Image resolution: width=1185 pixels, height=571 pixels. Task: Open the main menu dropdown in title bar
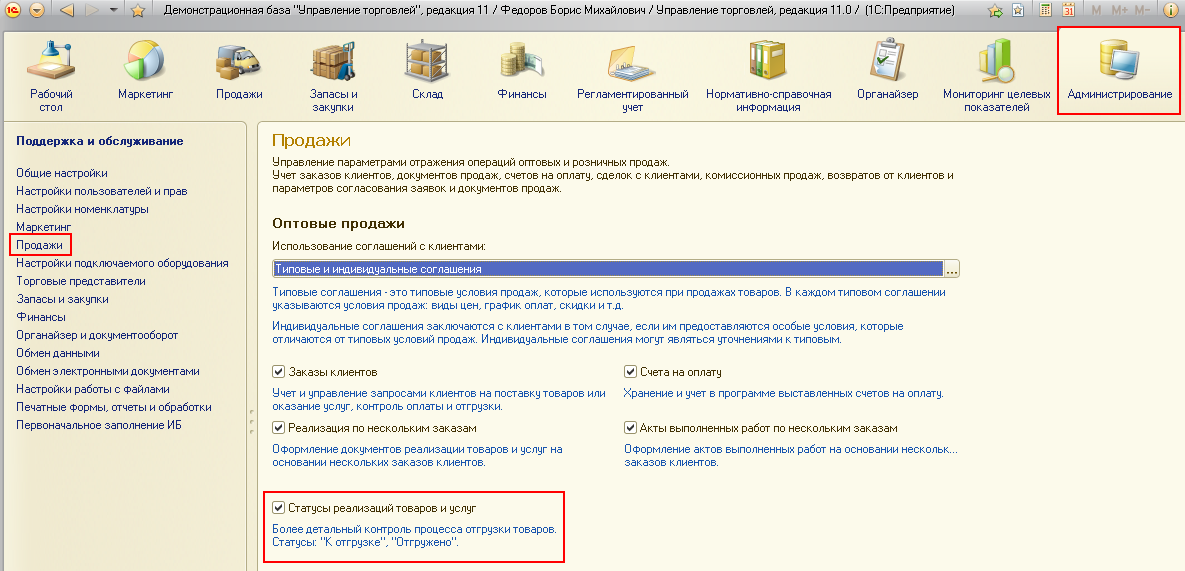(x=37, y=10)
